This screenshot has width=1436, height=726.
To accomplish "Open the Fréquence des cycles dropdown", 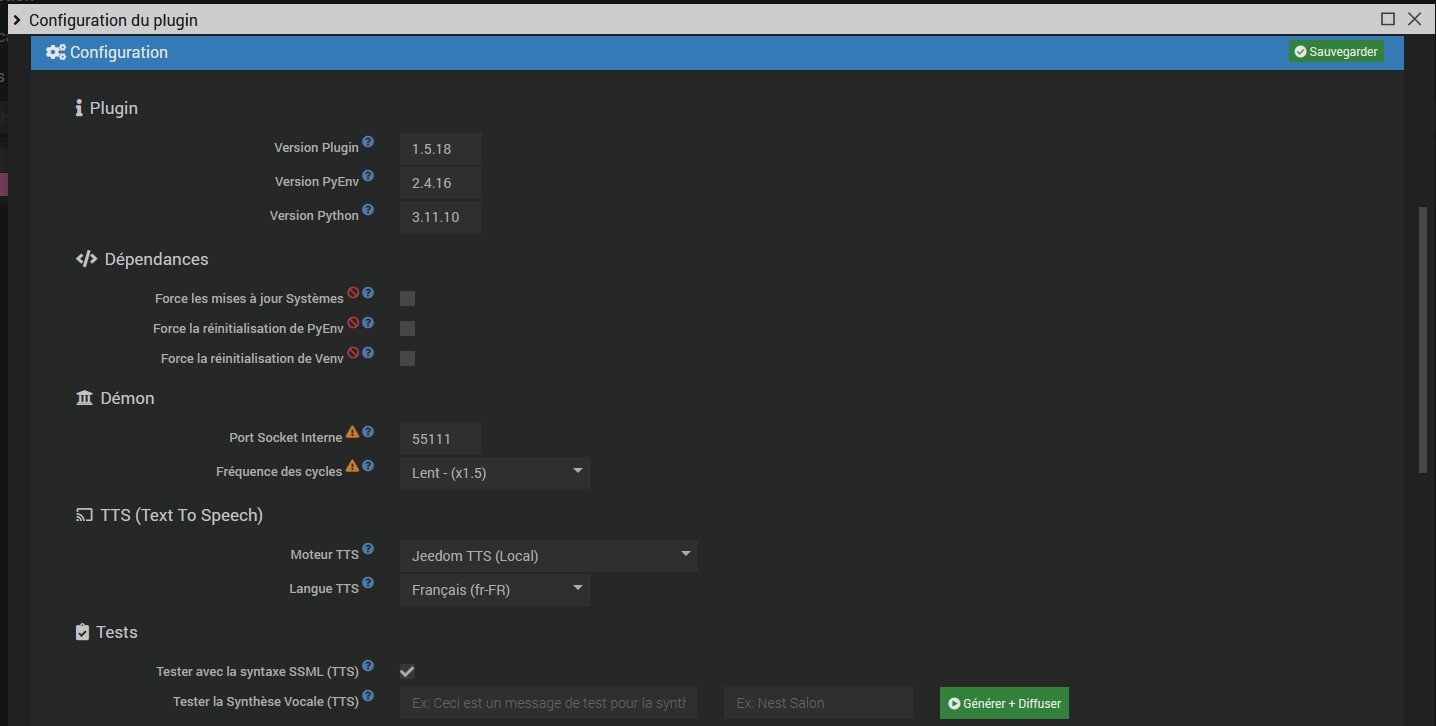I will tap(494, 473).
